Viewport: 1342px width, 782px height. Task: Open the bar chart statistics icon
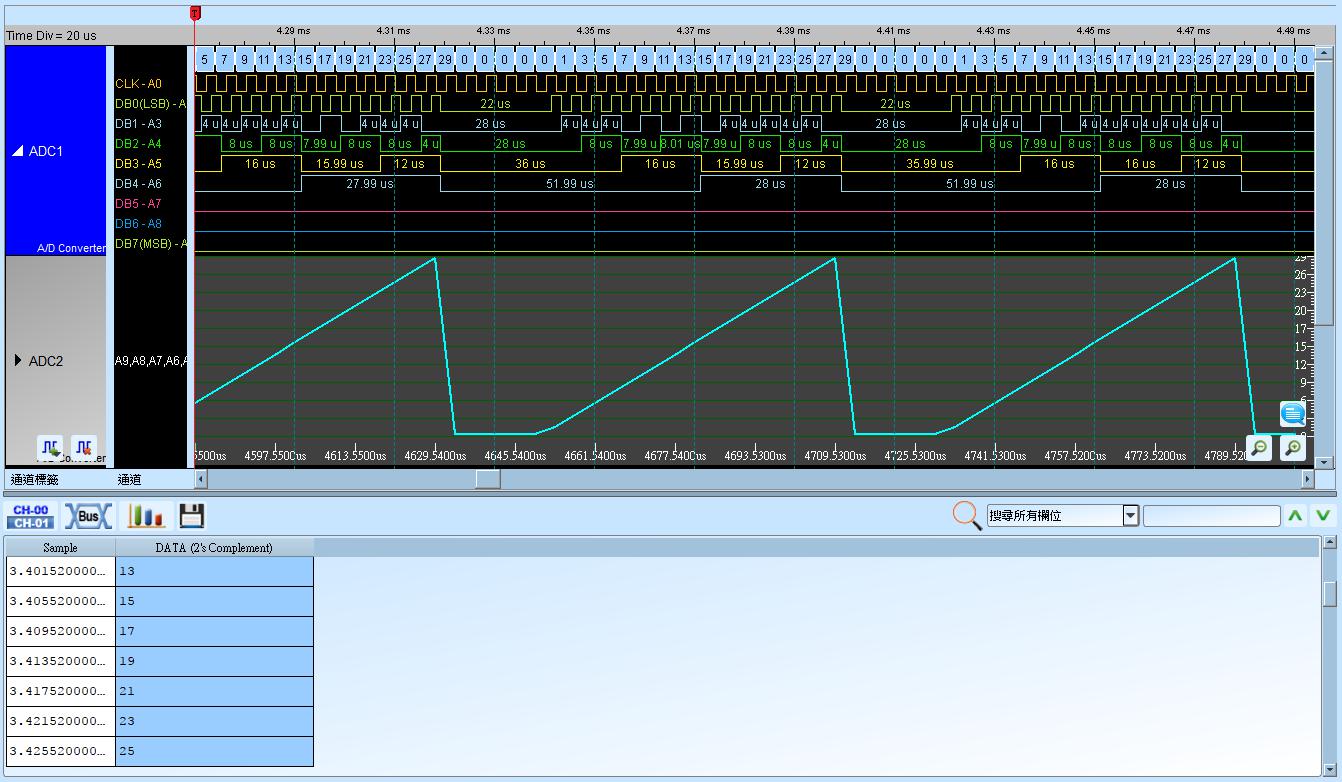(145, 516)
